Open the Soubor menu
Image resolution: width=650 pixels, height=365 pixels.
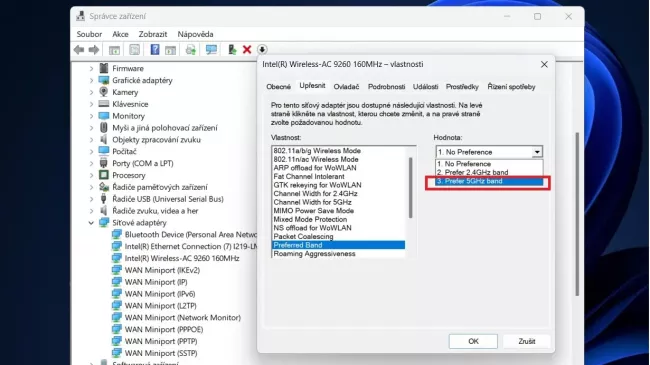(89, 34)
